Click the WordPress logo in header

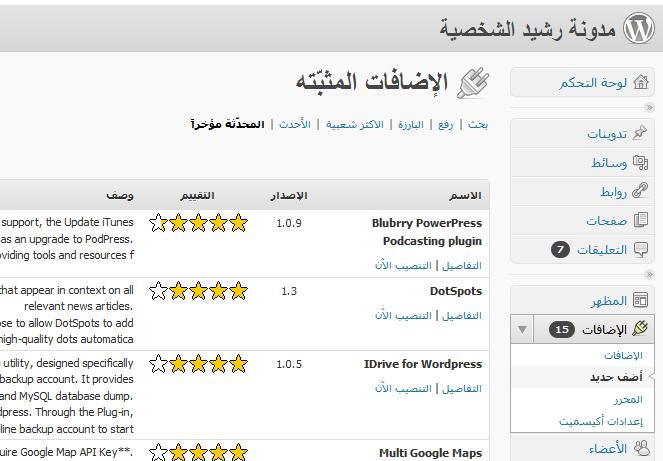click(638, 28)
